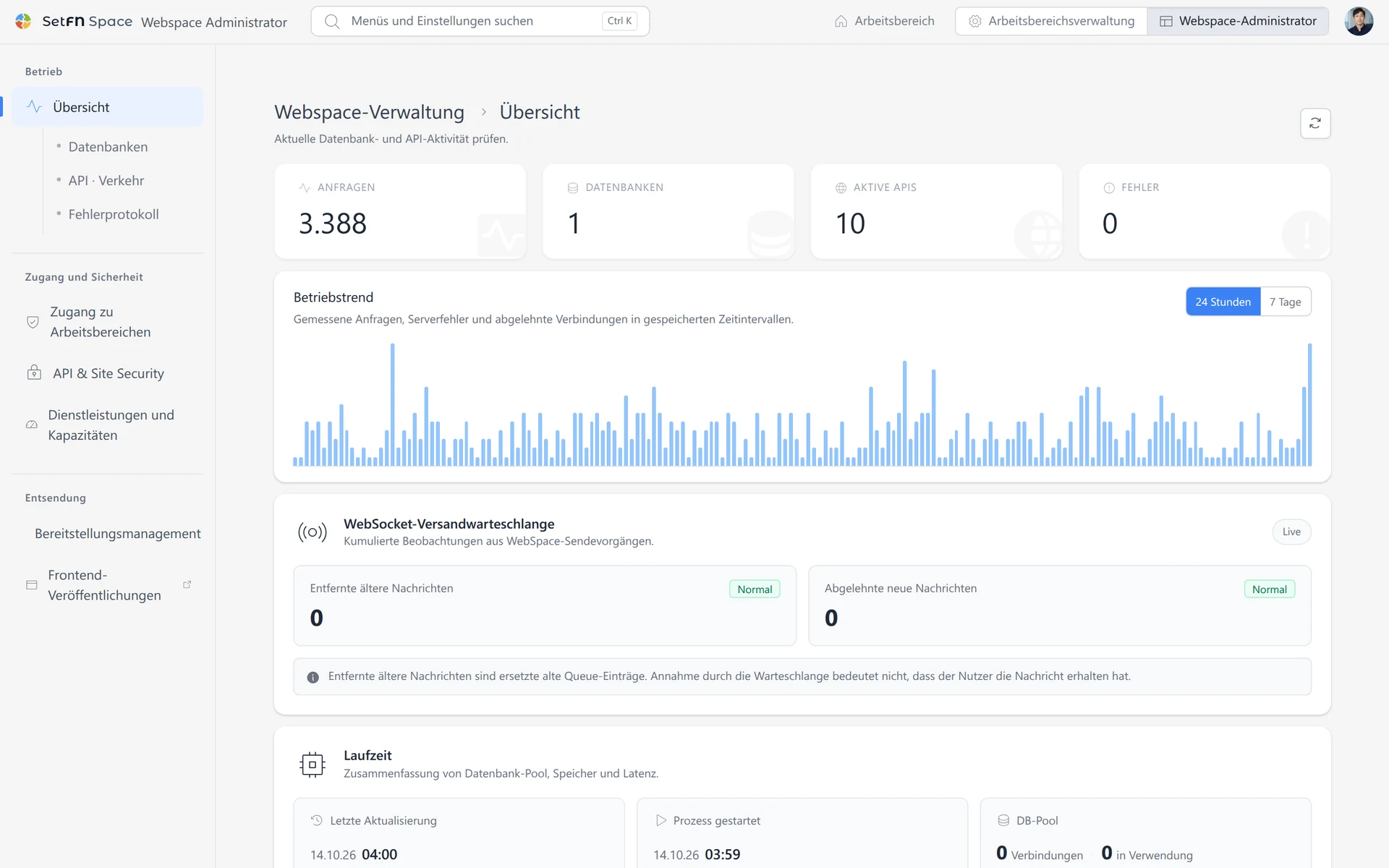The image size is (1389, 868).
Task: Click the gauge icon beside Dienstleistungen und Kapazitäten
Action: [x=32, y=425]
